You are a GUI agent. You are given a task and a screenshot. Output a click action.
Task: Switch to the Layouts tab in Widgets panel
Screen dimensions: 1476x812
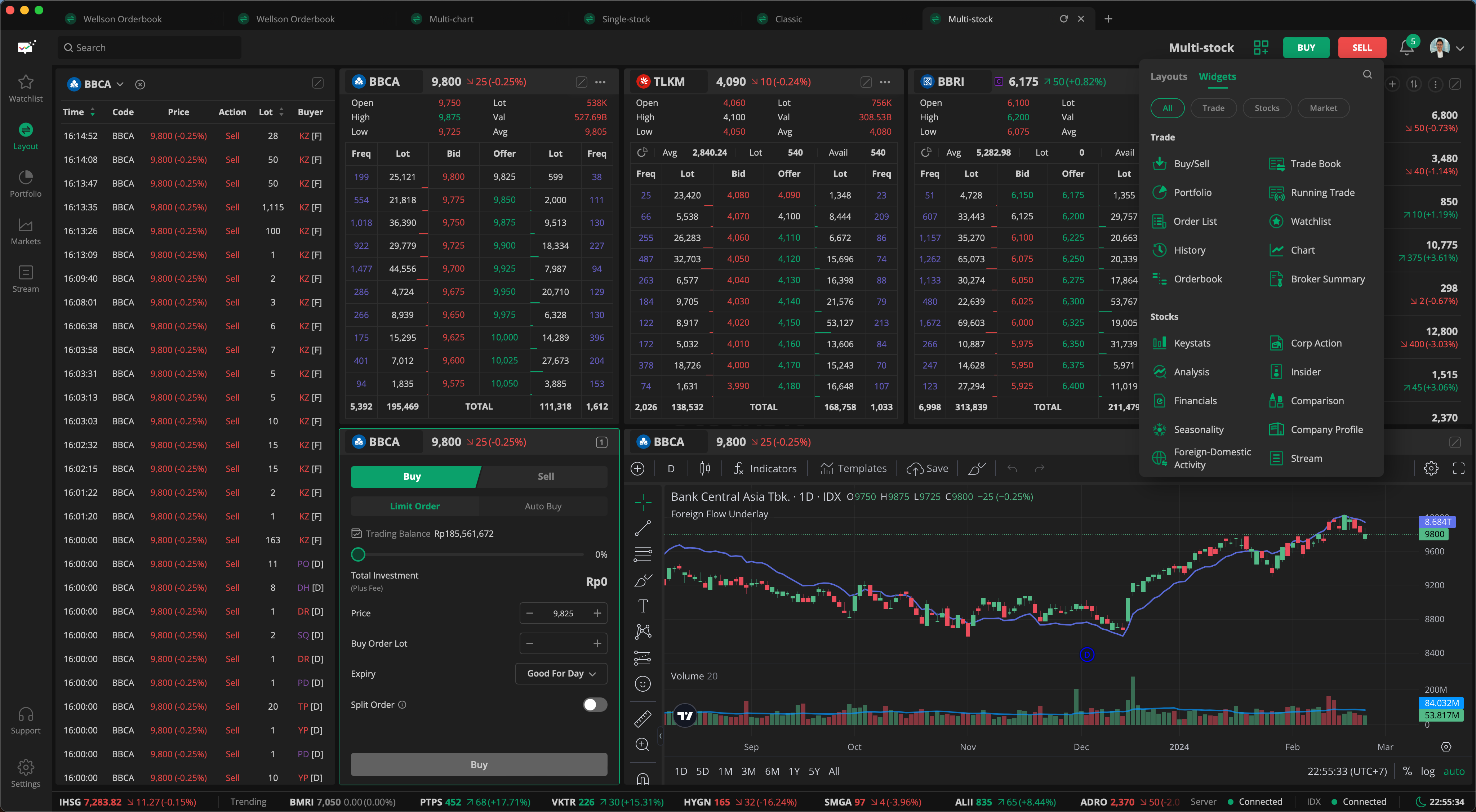[x=1168, y=76]
